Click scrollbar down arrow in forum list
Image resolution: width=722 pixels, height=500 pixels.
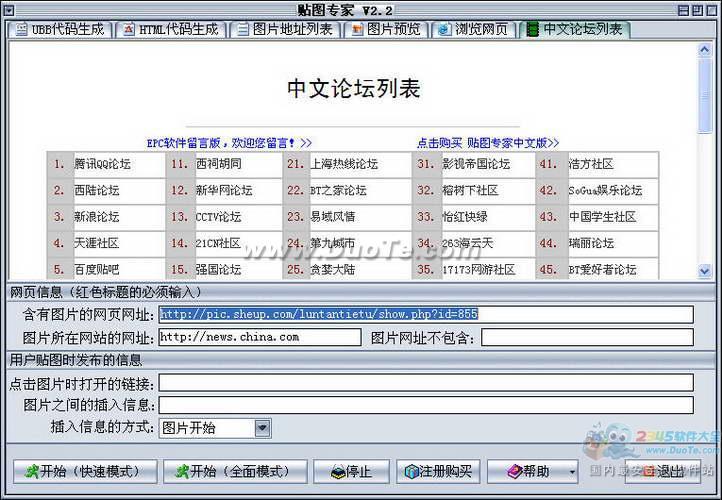pyautogui.click(x=705, y=271)
